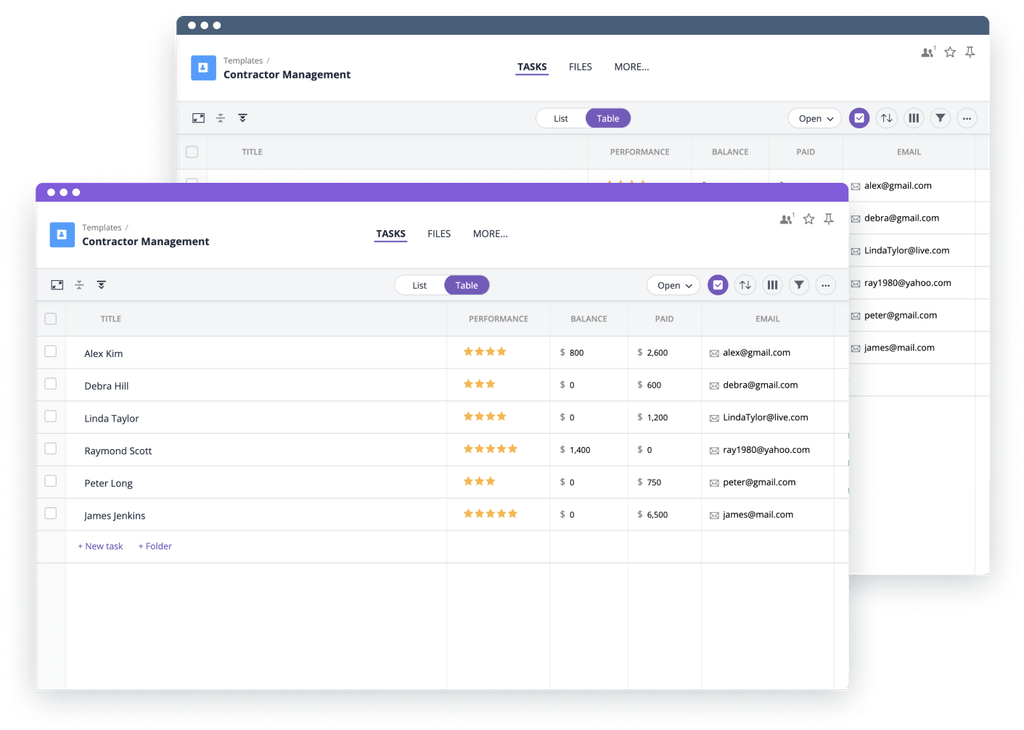1024x730 pixels.
Task: Switch to FILES tab in back window
Action: point(581,67)
